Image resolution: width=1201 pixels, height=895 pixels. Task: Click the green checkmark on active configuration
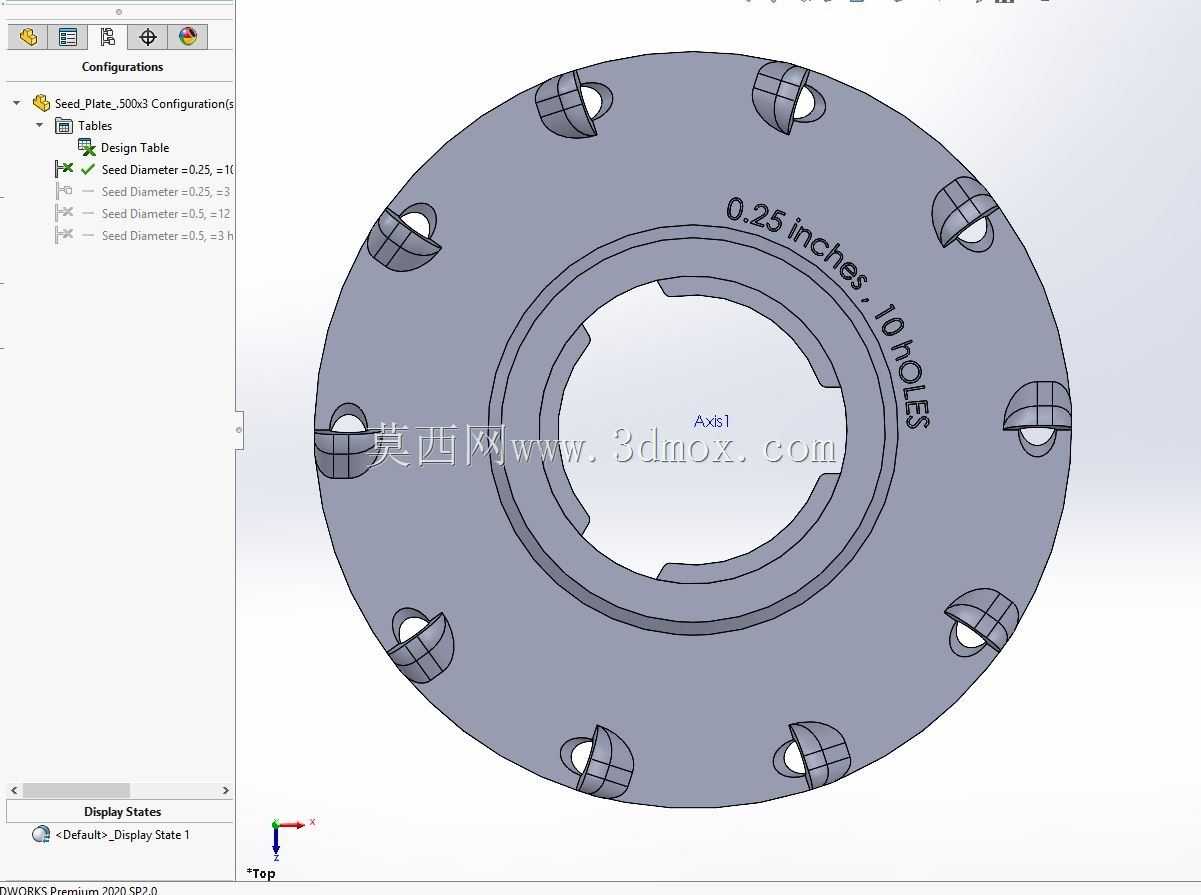tap(88, 169)
